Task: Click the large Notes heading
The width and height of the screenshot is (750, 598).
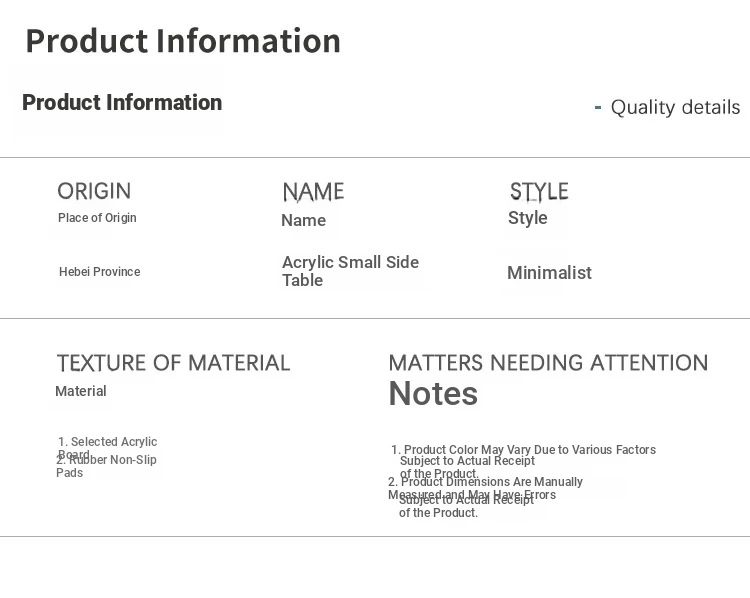Action: pyautogui.click(x=433, y=394)
